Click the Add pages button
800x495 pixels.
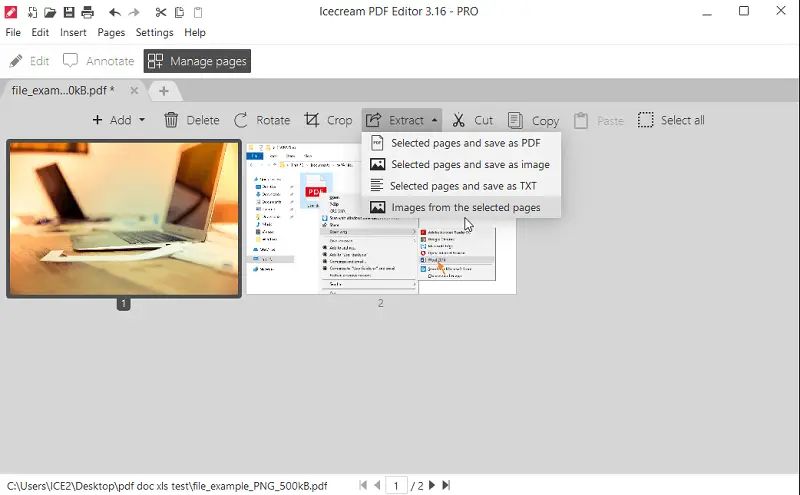point(112,120)
